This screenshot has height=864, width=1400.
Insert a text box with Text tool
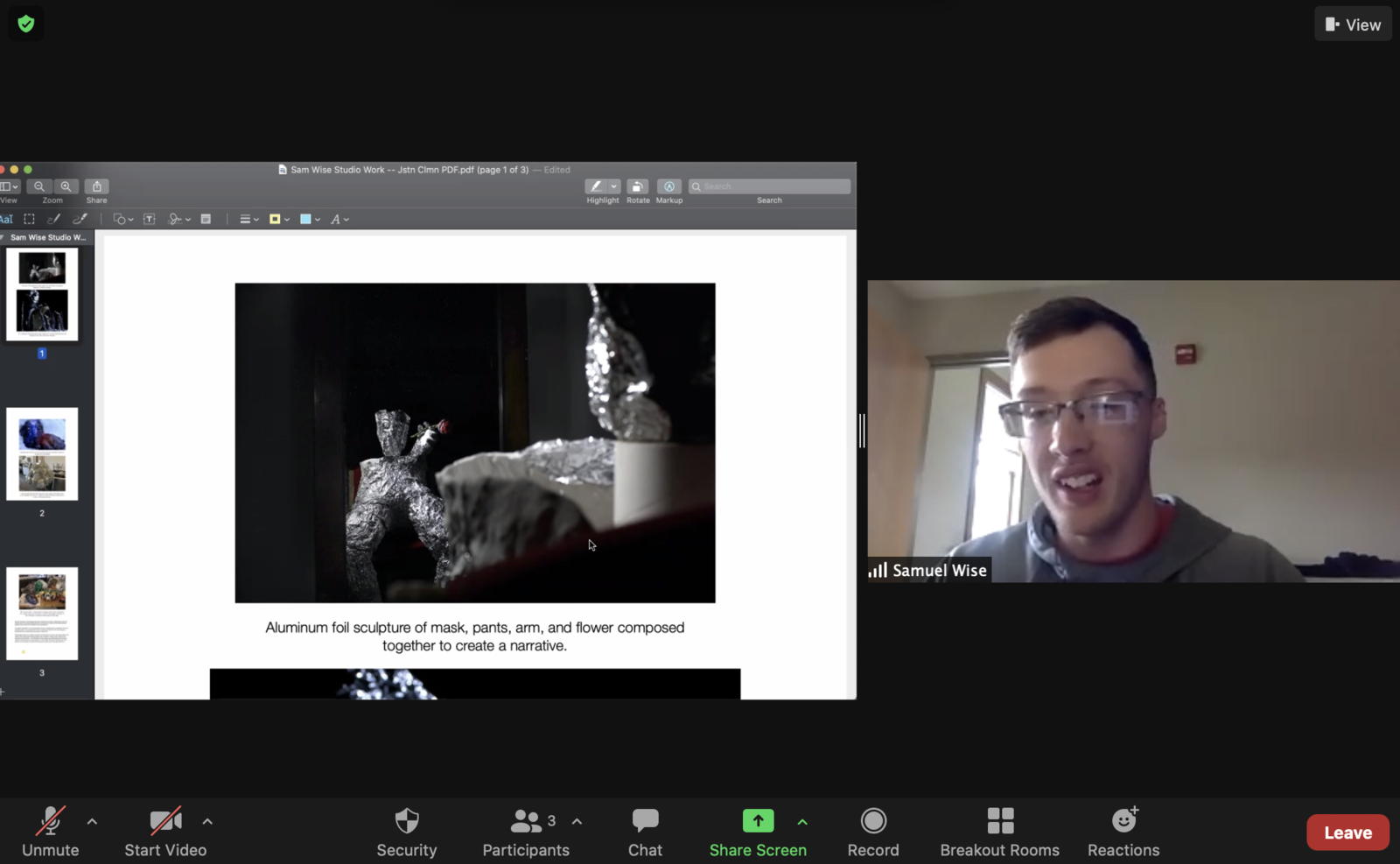(150, 219)
